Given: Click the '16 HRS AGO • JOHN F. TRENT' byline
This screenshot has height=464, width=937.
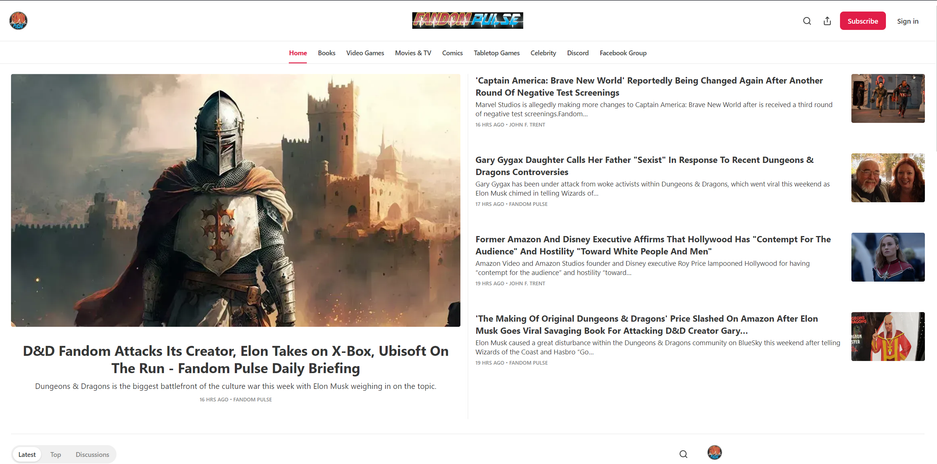Looking at the screenshot, I should (x=510, y=125).
